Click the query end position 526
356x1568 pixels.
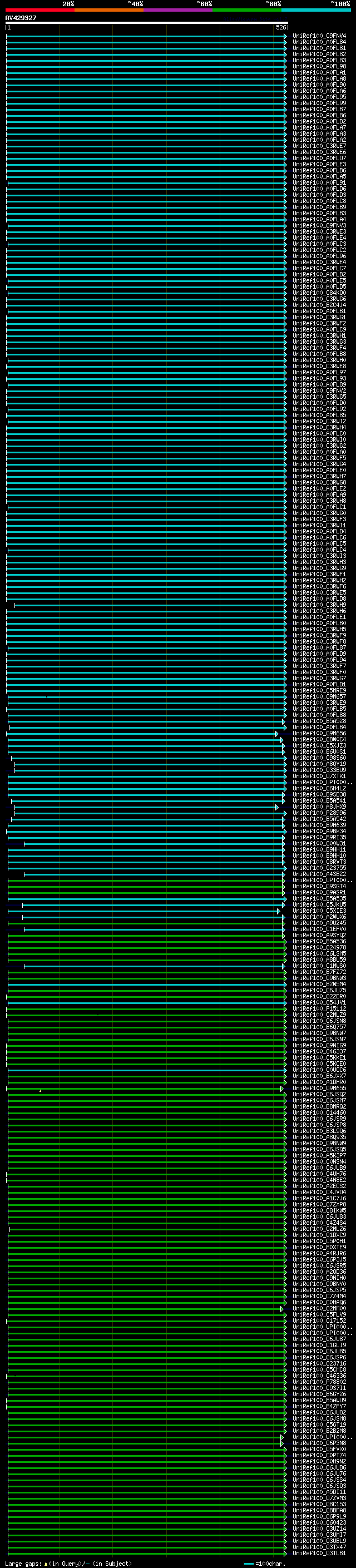[280, 27]
